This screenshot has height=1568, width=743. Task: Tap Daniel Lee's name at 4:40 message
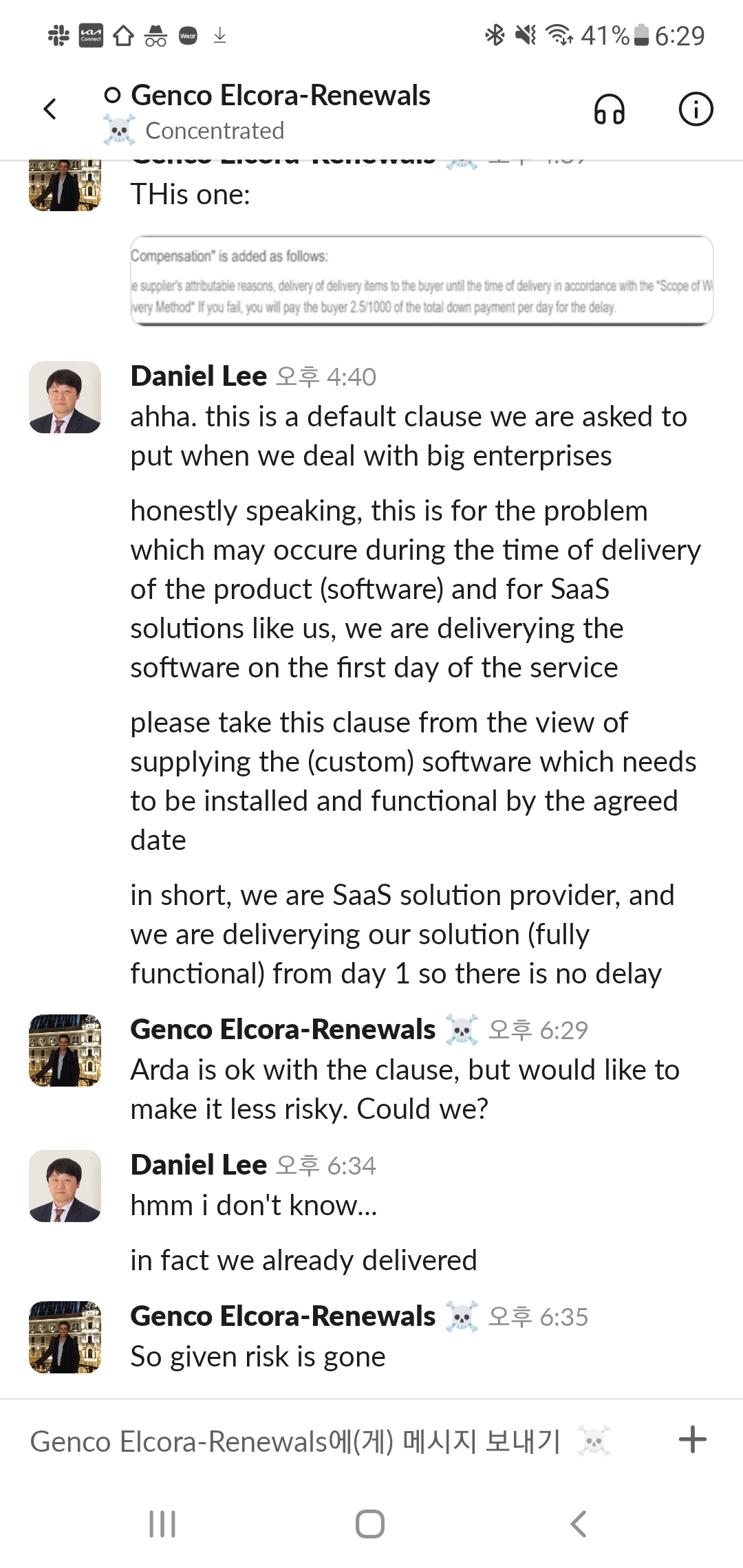click(x=199, y=376)
